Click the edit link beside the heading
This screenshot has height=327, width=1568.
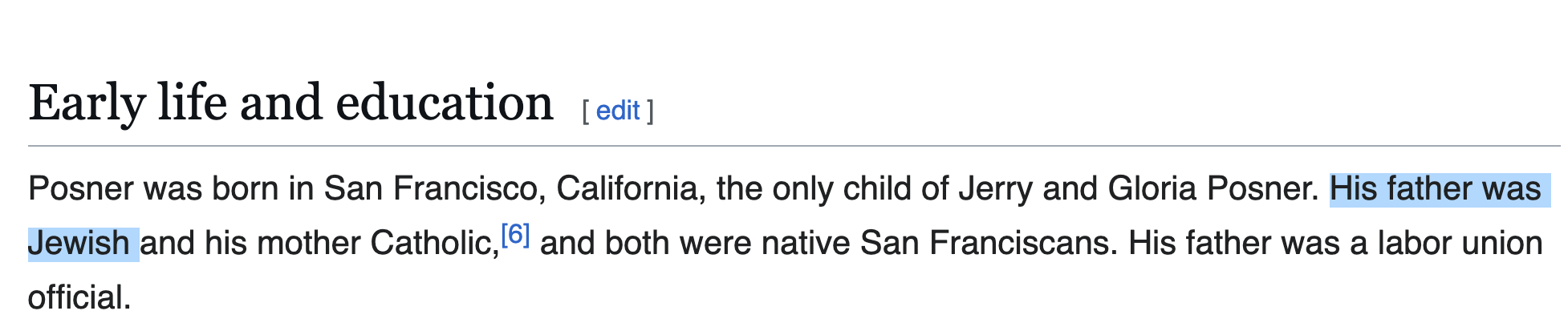617,111
